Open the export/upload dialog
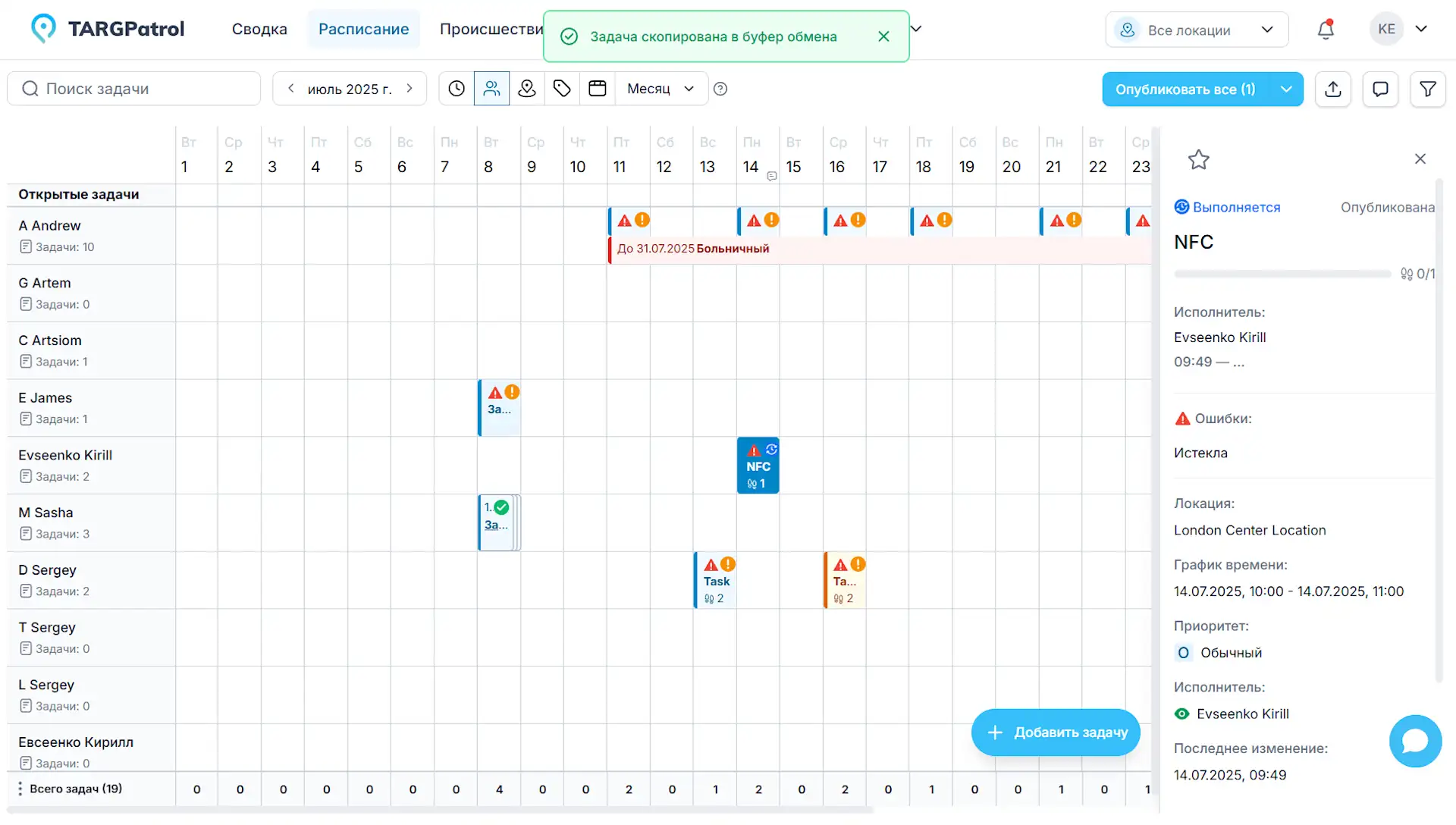This screenshot has height=825, width=1456. [x=1333, y=89]
